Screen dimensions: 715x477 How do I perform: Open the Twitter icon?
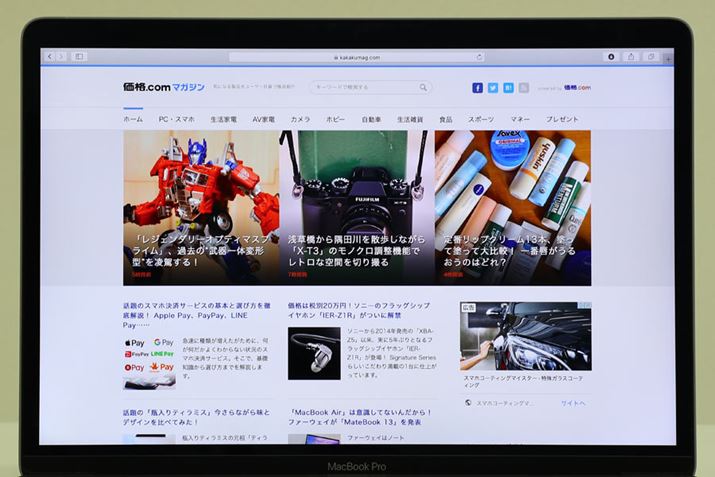(x=493, y=88)
